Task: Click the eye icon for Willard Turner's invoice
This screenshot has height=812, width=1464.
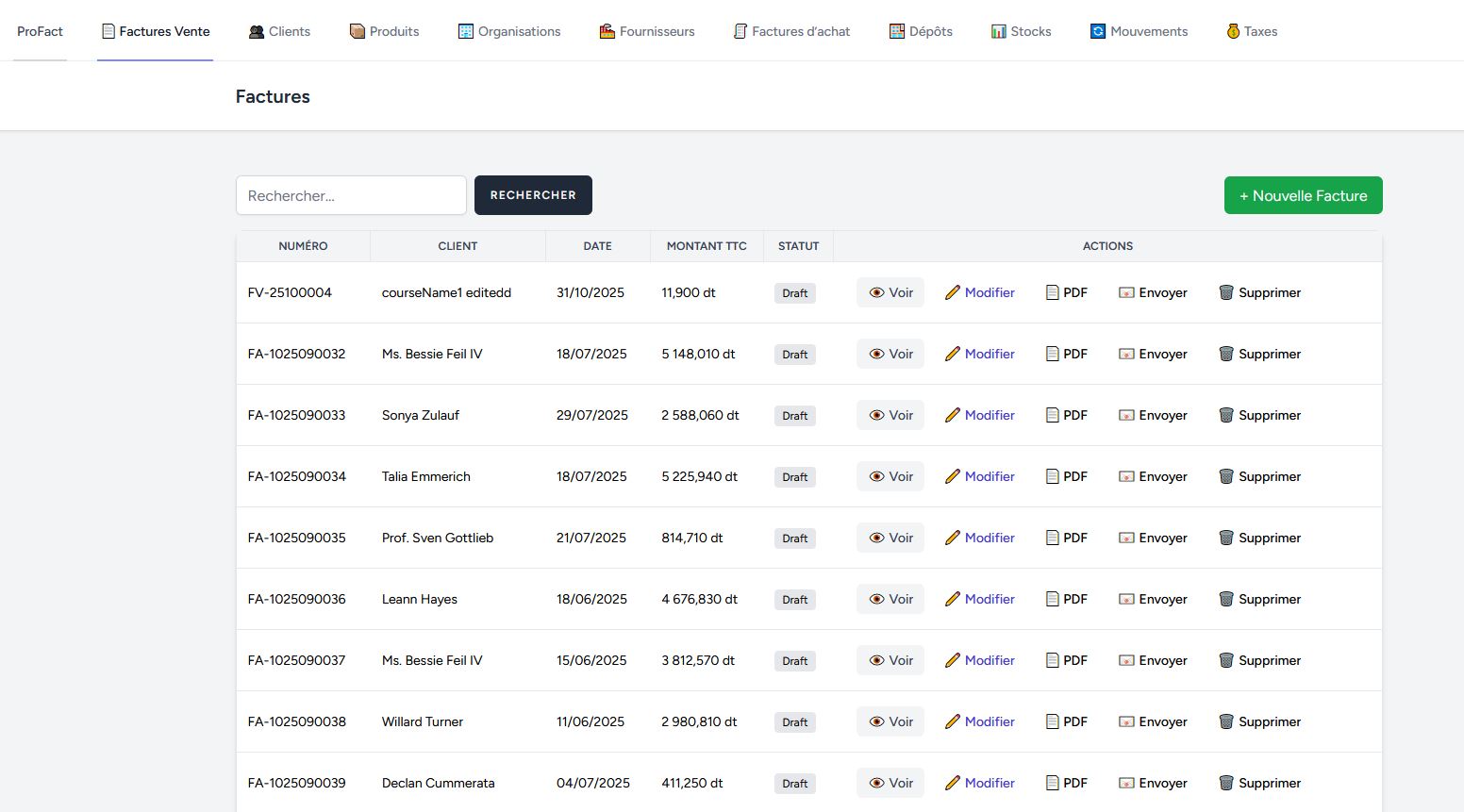Action: [876, 721]
